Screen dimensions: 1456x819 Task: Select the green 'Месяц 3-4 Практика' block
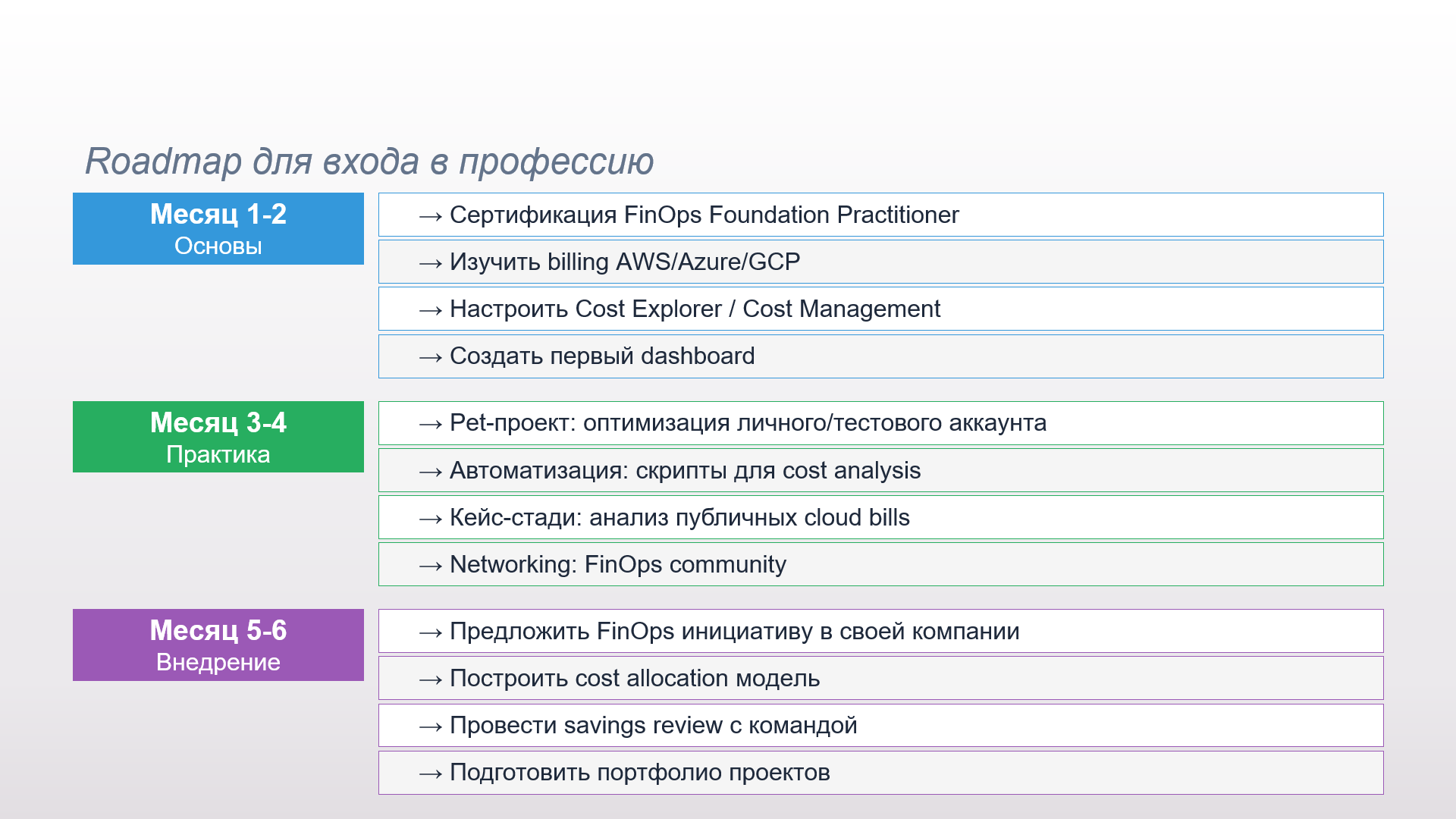click(x=218, y=437)
